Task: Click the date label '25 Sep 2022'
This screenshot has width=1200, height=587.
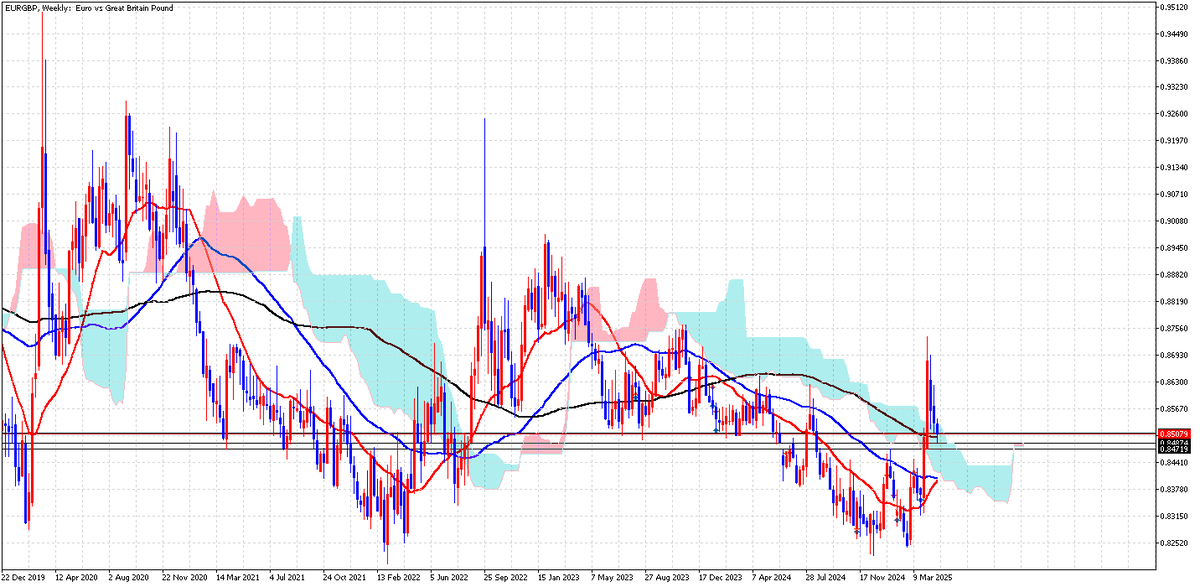Action: click(505, 578)
